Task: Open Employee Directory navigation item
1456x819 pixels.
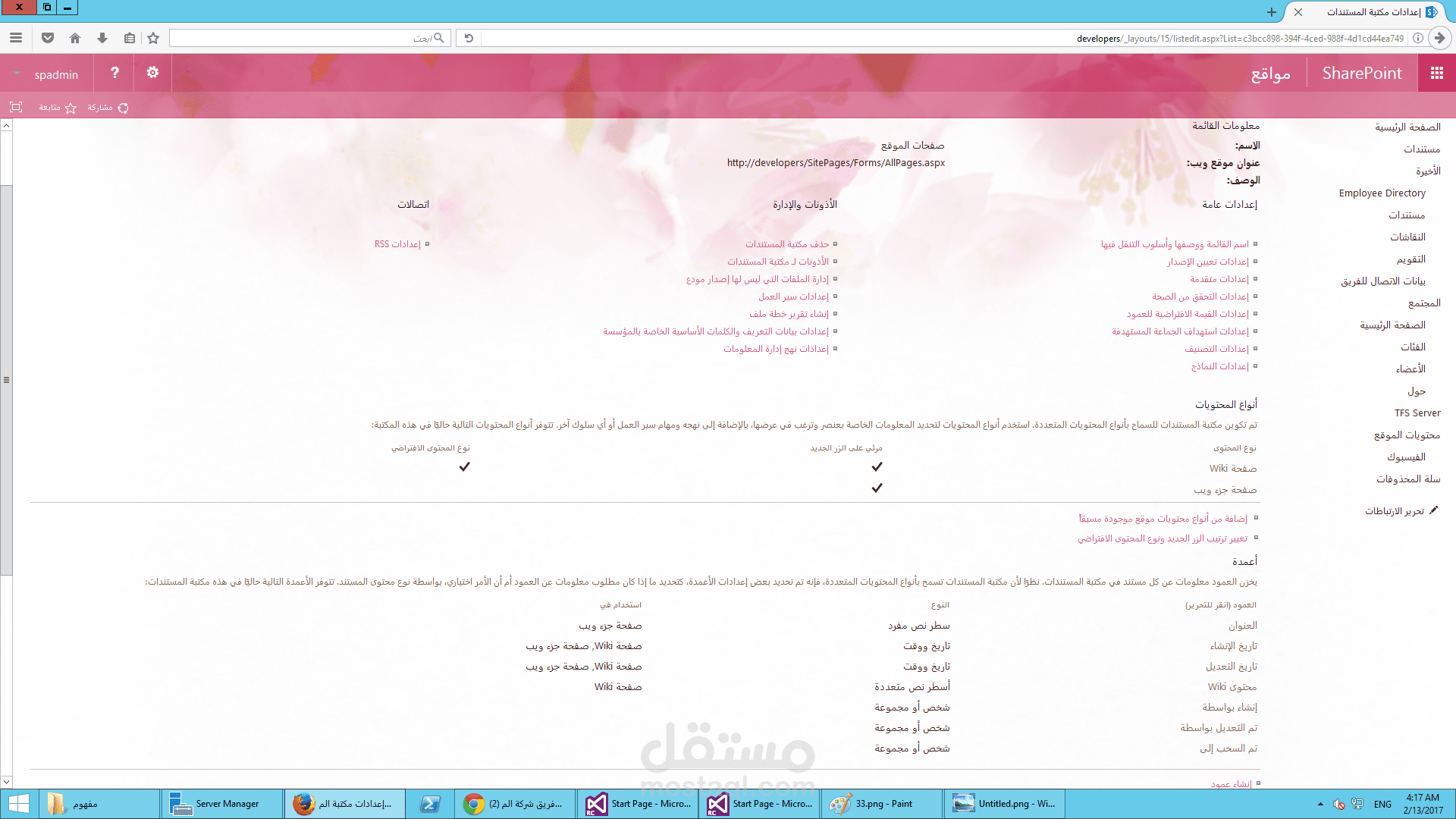Action: pyautogui.click(x=1382, y=193)
